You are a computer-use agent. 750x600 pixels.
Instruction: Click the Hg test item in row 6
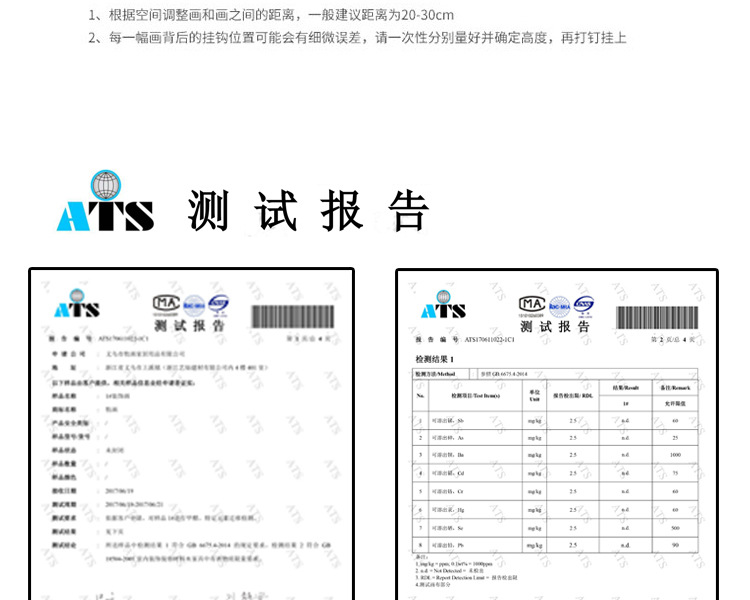pyautogui.click(x=448, y=510)
